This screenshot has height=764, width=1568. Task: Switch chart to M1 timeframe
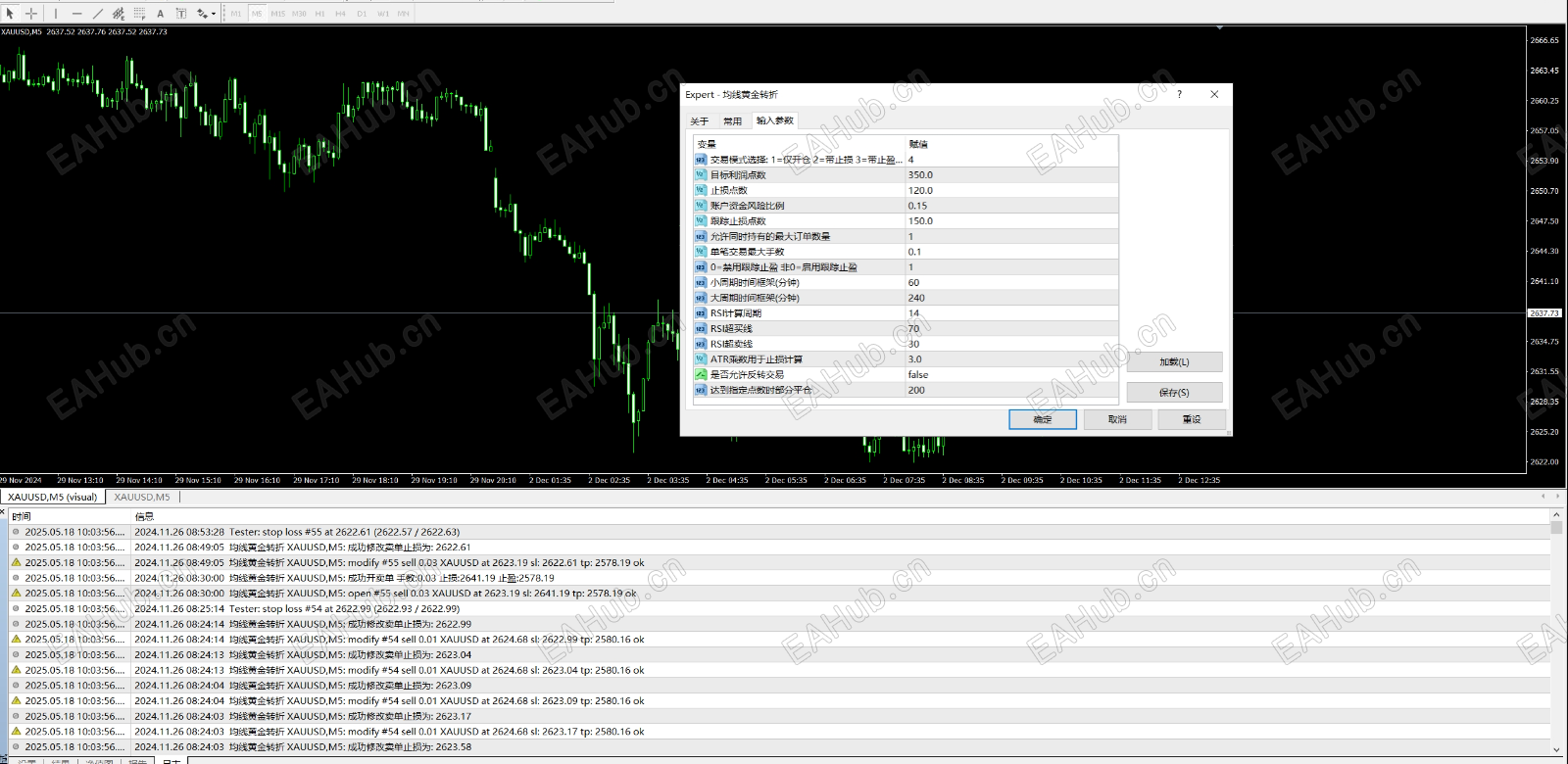click(x=236, y=14)
